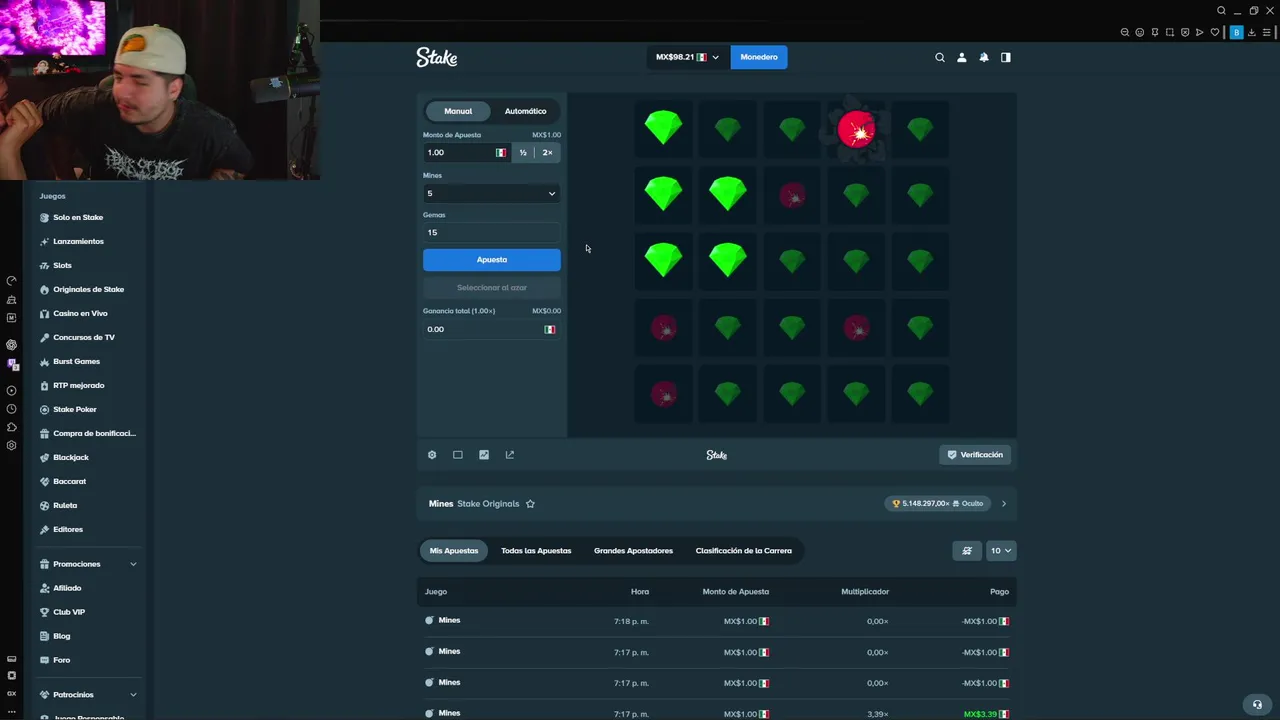
Task: Open the user profile icon in header
Action: (961, 57)
